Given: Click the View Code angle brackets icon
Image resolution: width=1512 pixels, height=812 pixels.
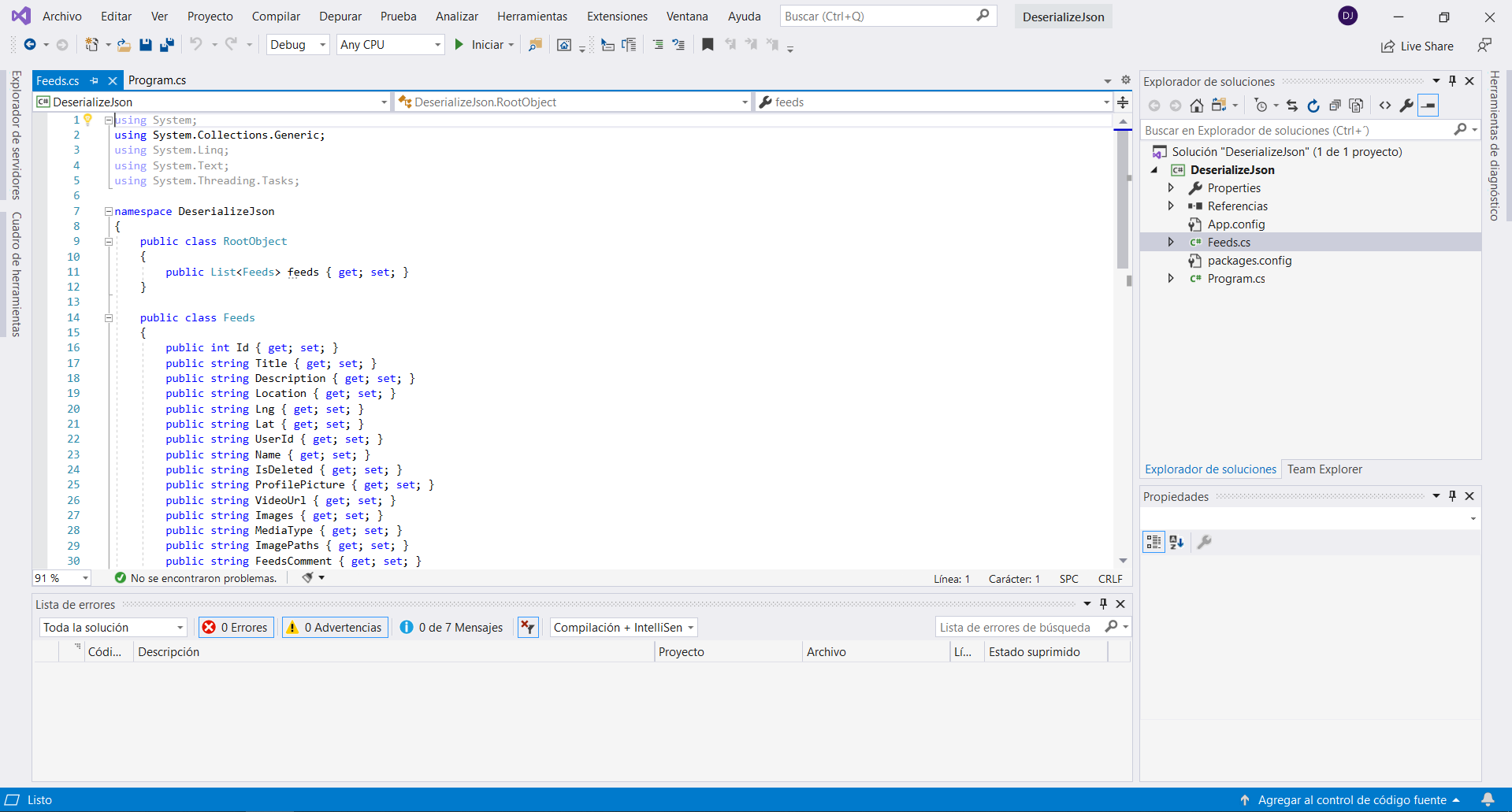Looking at the screenshot, I should [x=1384, y=106].
